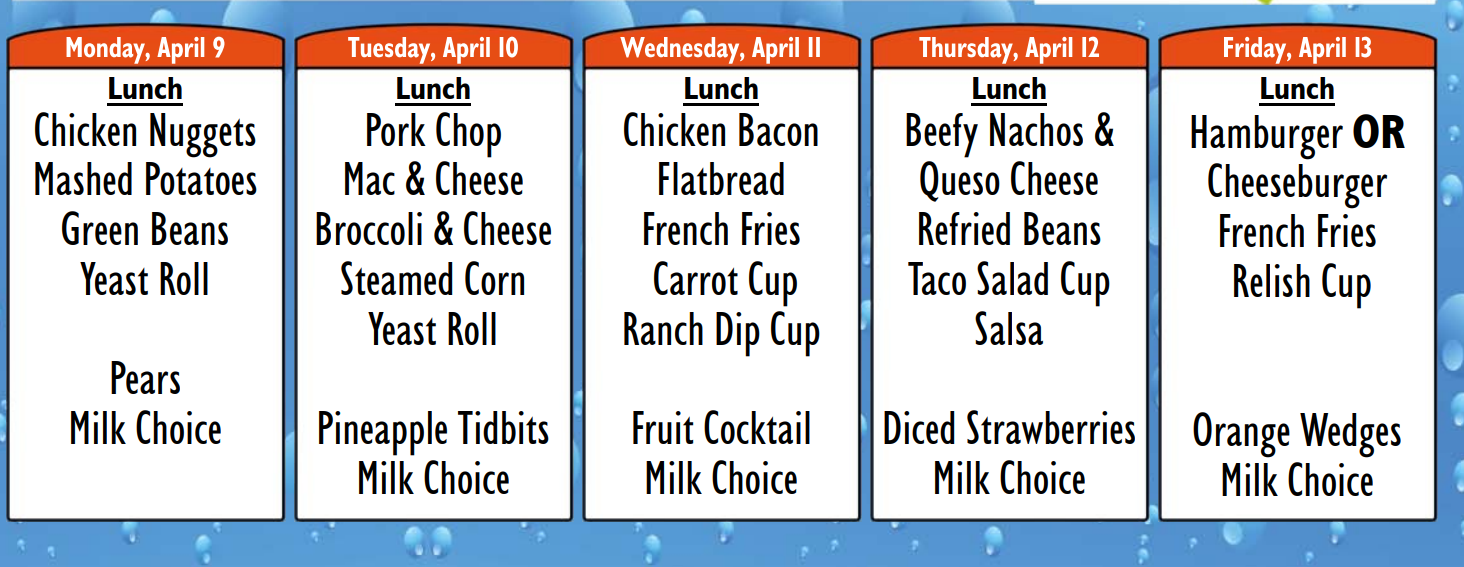Choose the Thursday, April 12 header
1464x567 pixels.
[1009, 48]
